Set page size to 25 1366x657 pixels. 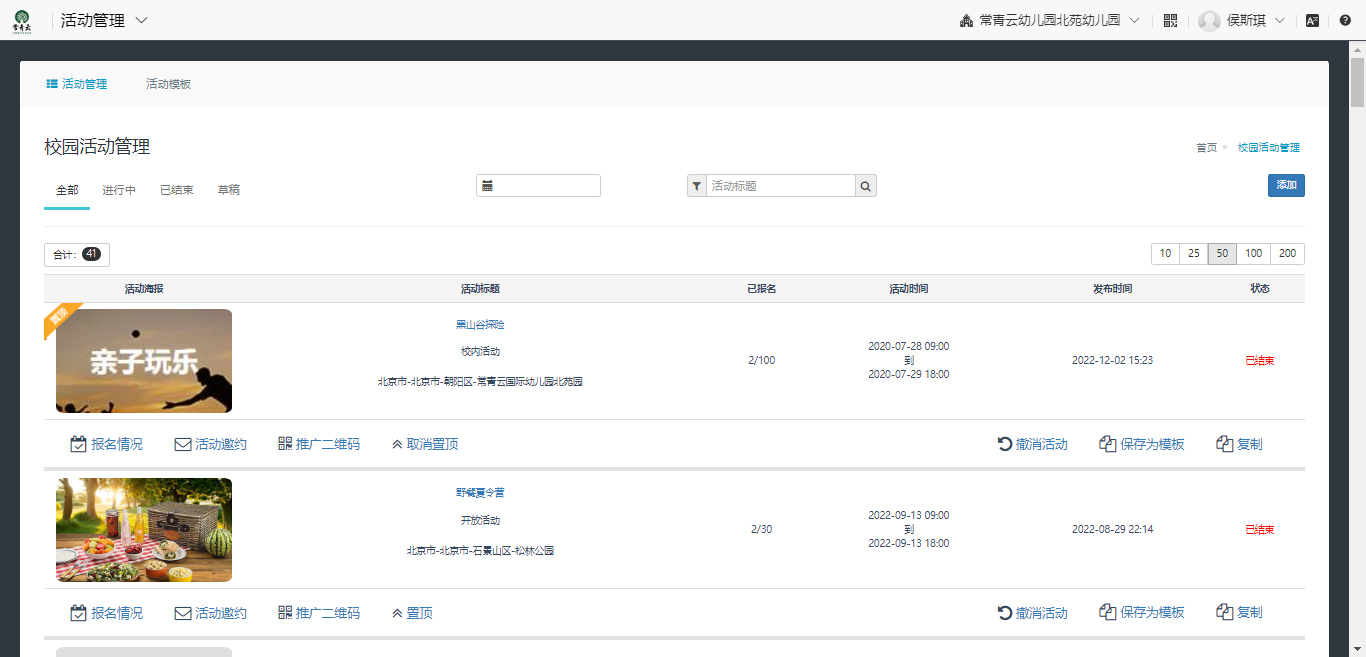(1194, 254)
